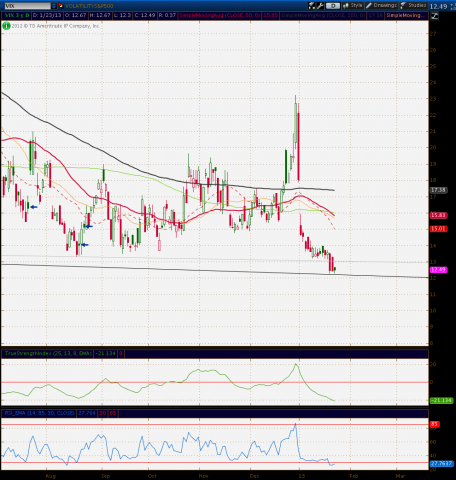Click the SimpleMovingAvg 50 study label

[220, 15]
